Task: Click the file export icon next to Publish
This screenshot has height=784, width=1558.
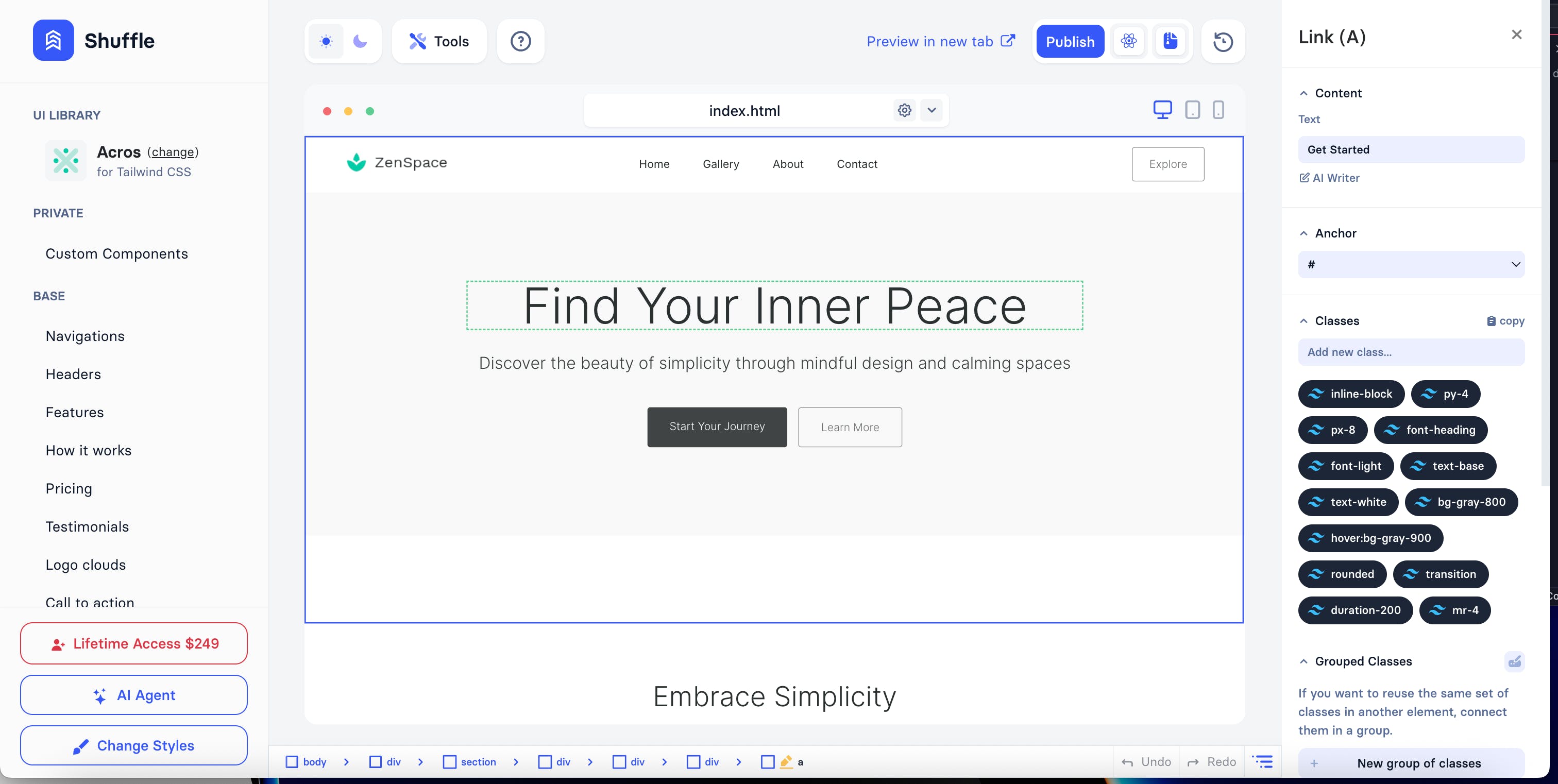Action: click(1171, 41)
